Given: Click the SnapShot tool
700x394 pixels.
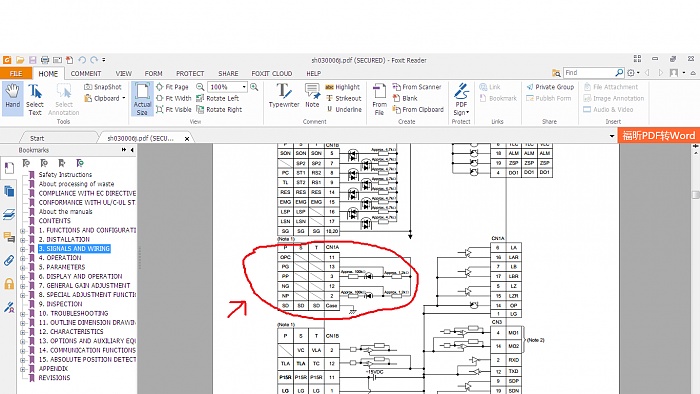Looking at the screenshot, I should click(x=103, y=87).
